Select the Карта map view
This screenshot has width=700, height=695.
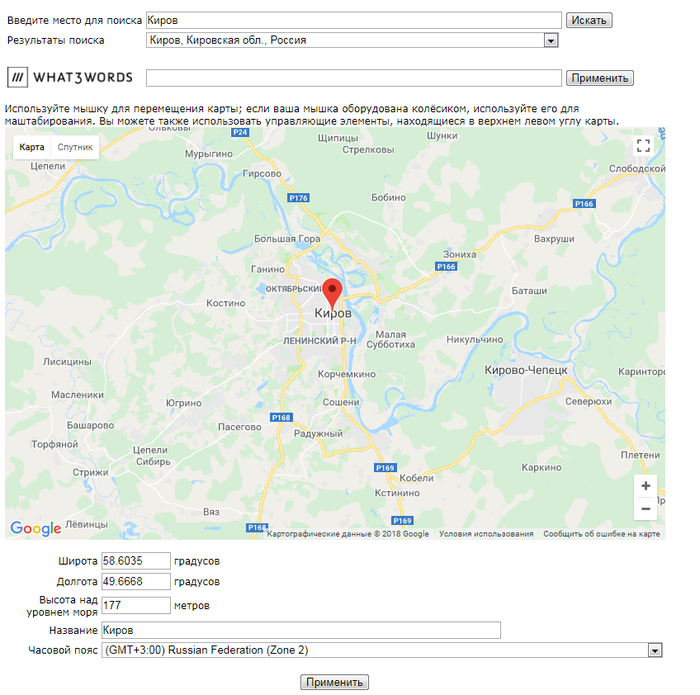(x=32, y=147)
